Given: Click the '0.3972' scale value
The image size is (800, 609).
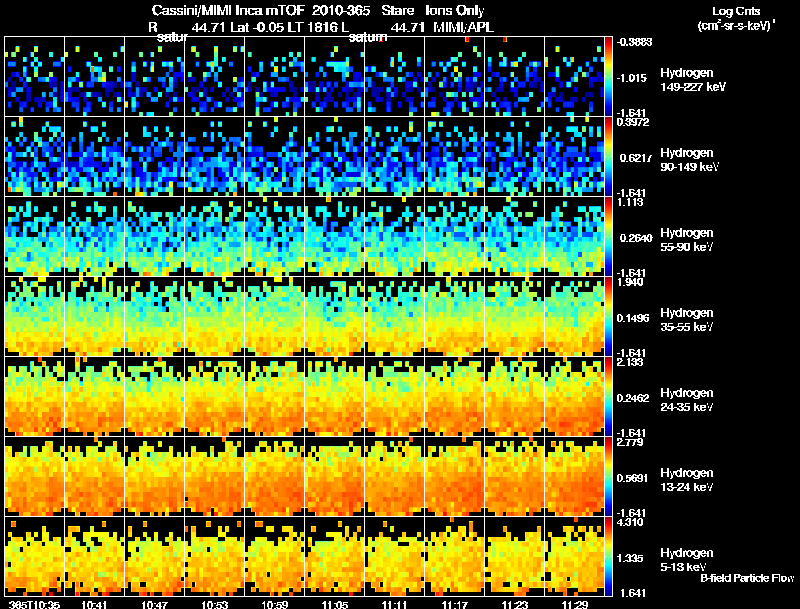Looking at the screenshot, I should (633, 122).
